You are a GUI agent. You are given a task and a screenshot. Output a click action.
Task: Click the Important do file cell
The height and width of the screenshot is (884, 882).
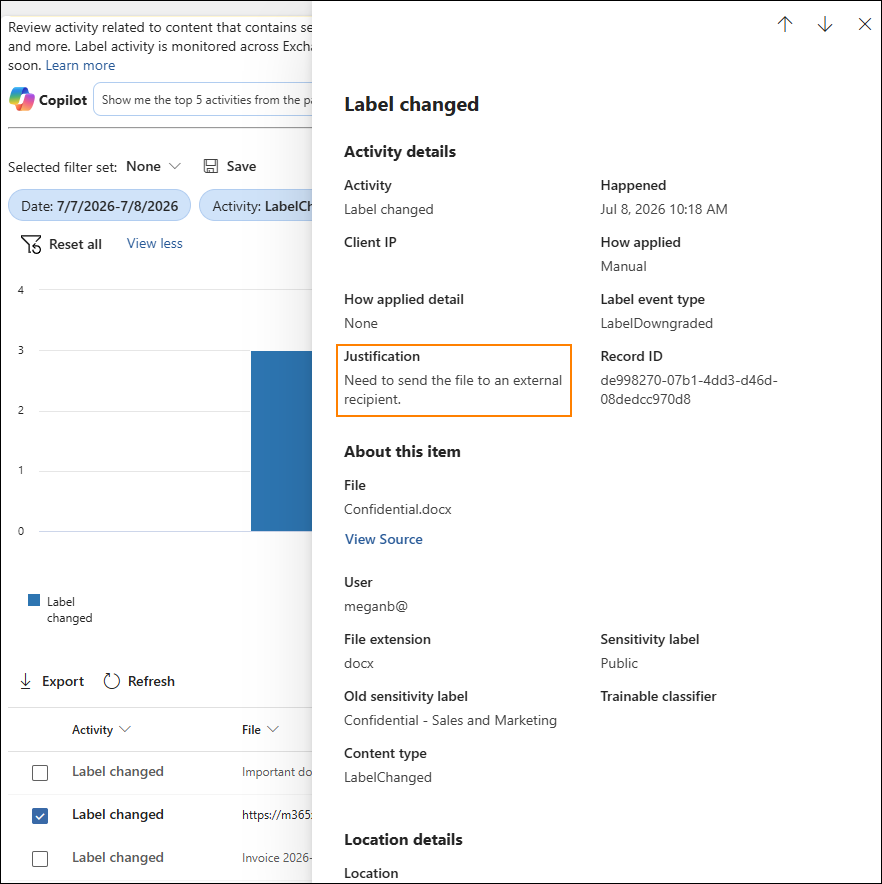277,772
